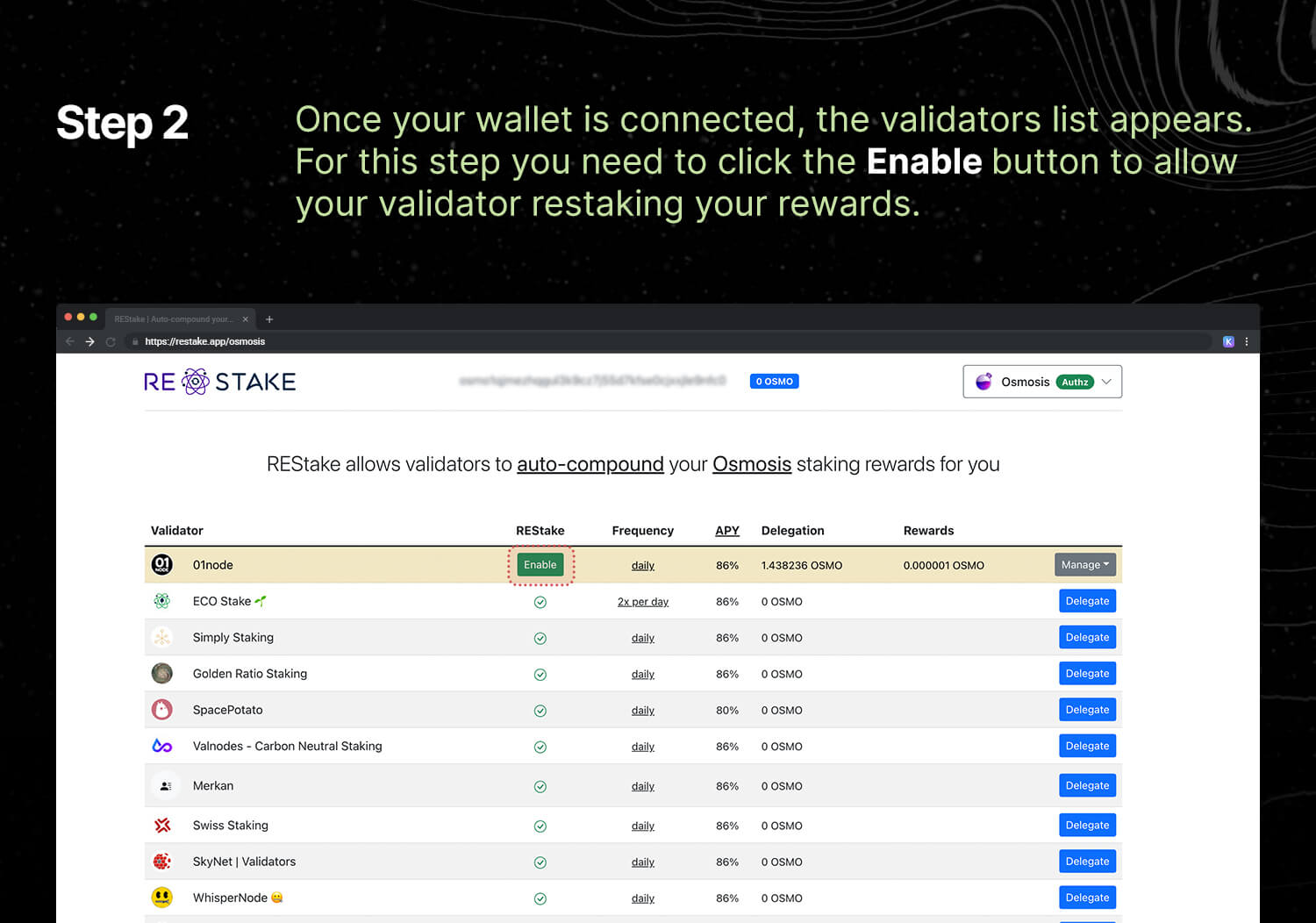Click daily frequency link for WhisperNode
The height and width of the screenshot is (923, 1316).
643,898
